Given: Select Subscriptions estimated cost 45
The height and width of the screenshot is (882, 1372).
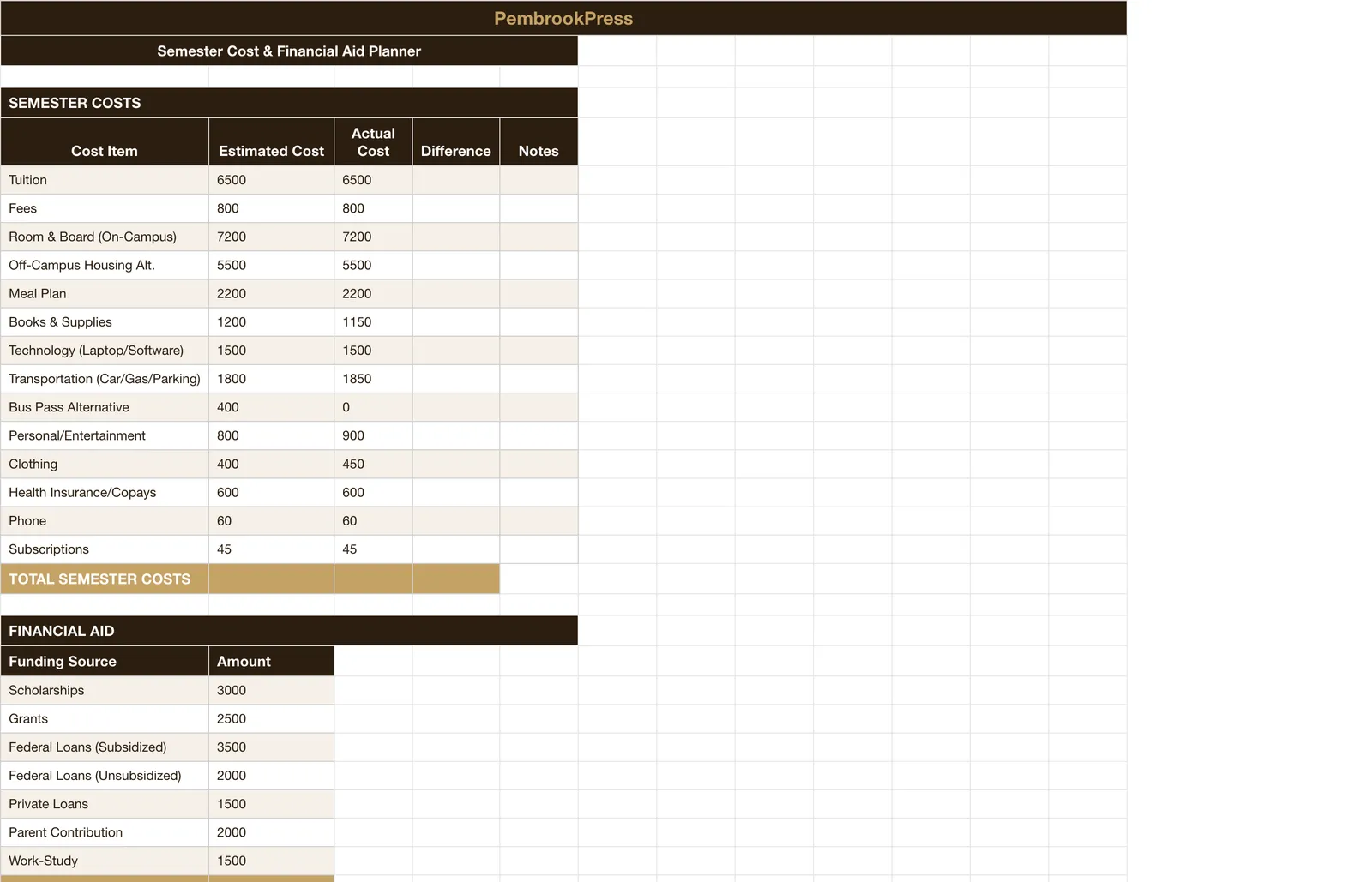Looking at the screenshot, I should (271, 549).
